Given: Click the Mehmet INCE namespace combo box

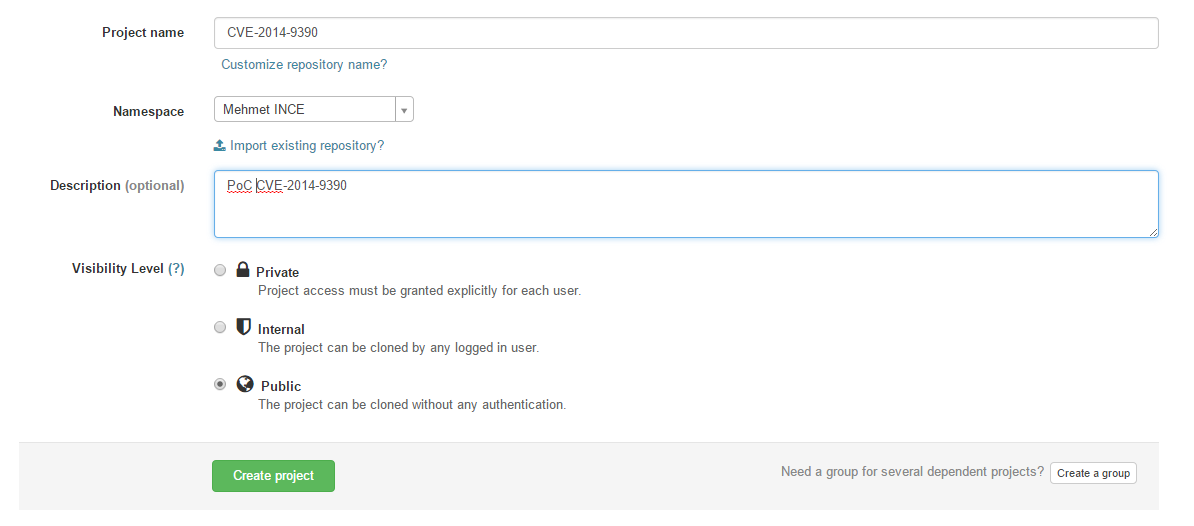Looking at the screenshot, I should 314,110.
